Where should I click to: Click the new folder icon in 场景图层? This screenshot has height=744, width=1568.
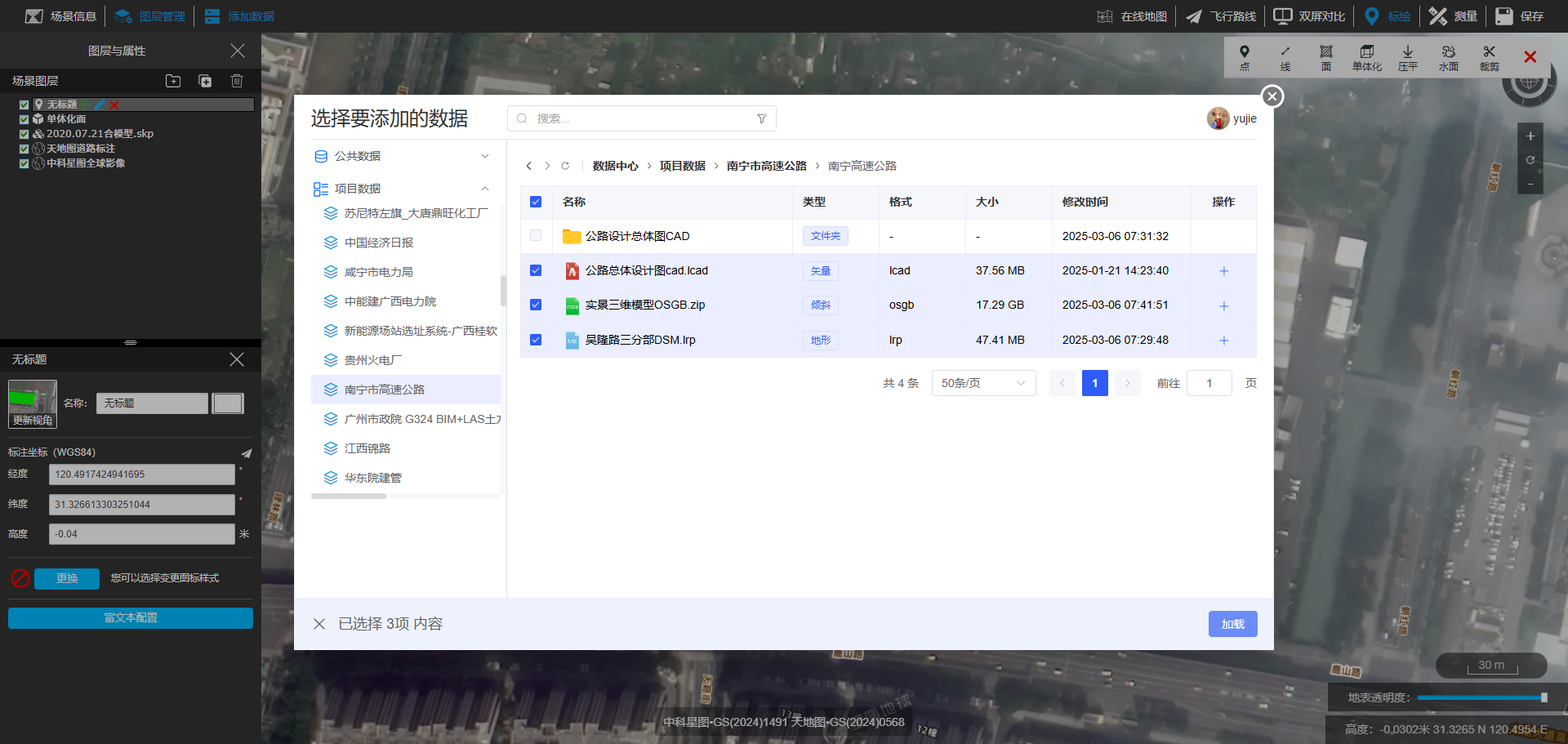pyautogui.click(x=173, y=81)
